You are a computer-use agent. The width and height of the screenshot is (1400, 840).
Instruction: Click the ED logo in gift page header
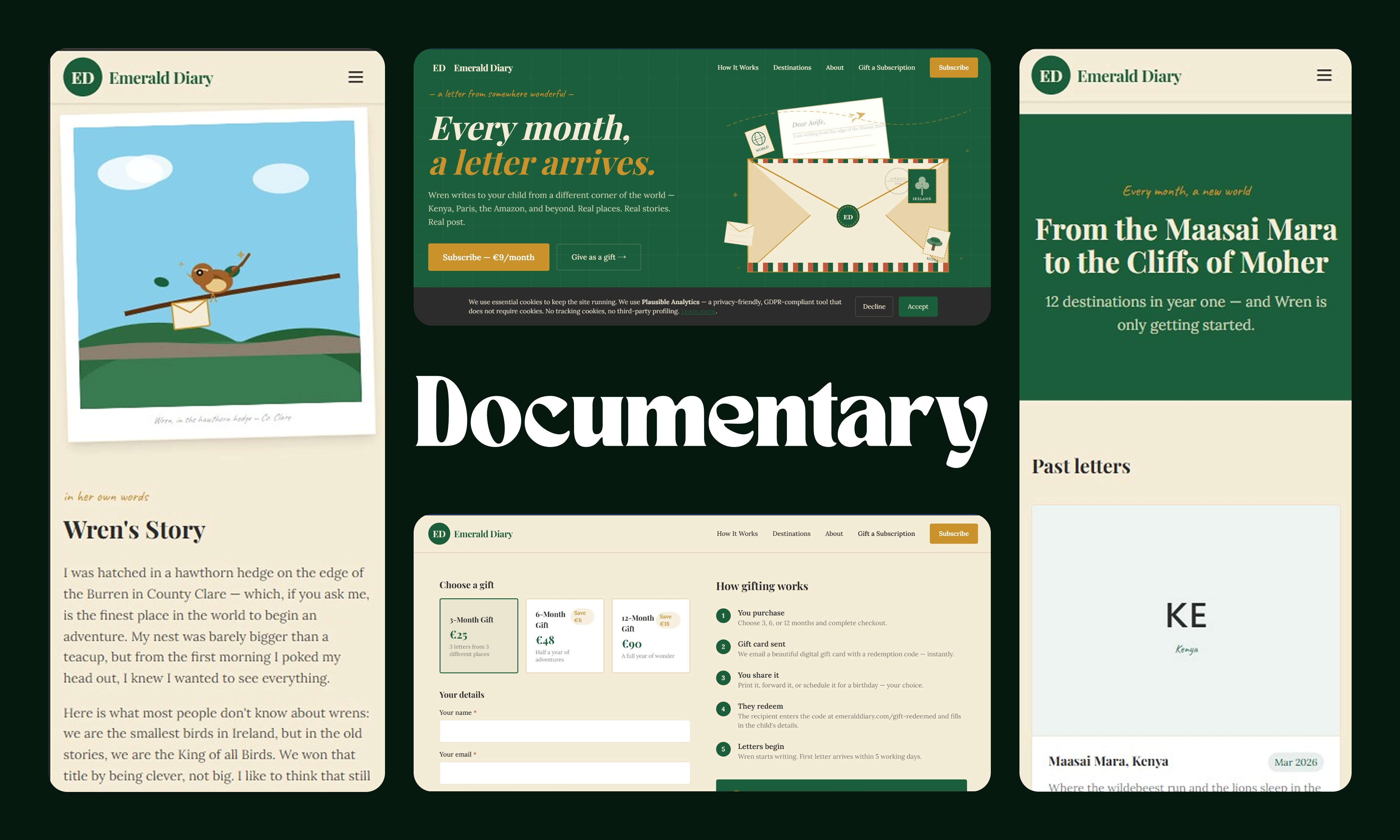coord(439,534)
